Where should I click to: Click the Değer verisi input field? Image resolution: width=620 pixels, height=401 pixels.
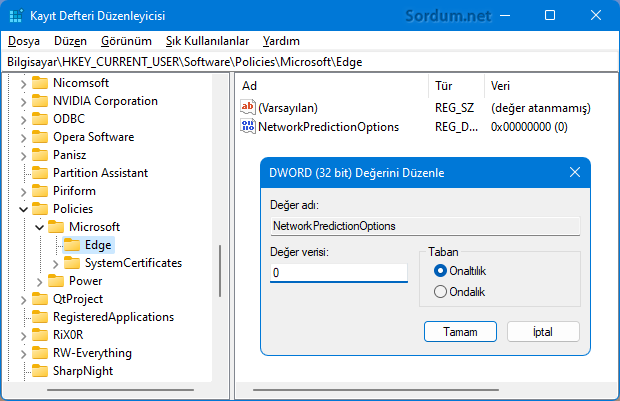(339, 272)
